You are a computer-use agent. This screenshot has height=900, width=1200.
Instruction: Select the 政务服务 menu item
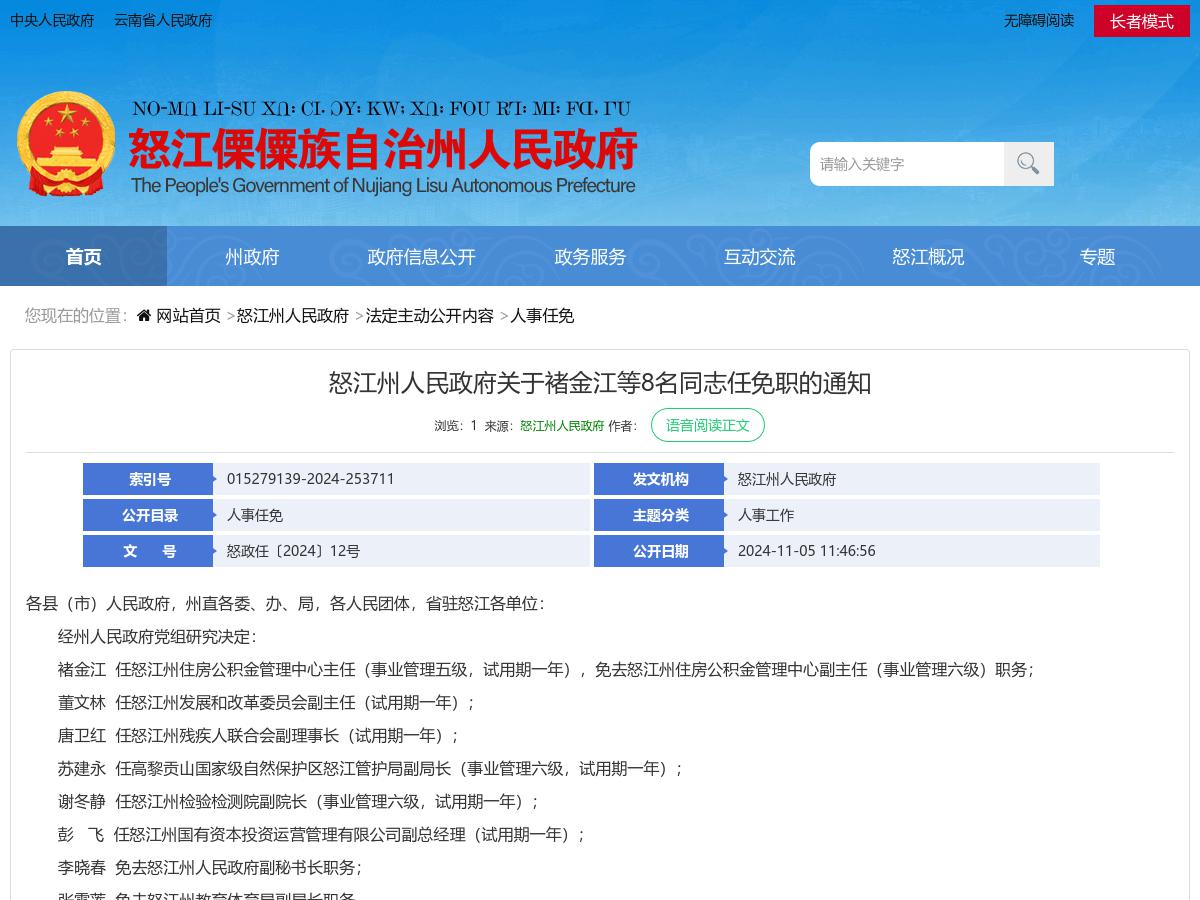point(590,256)
